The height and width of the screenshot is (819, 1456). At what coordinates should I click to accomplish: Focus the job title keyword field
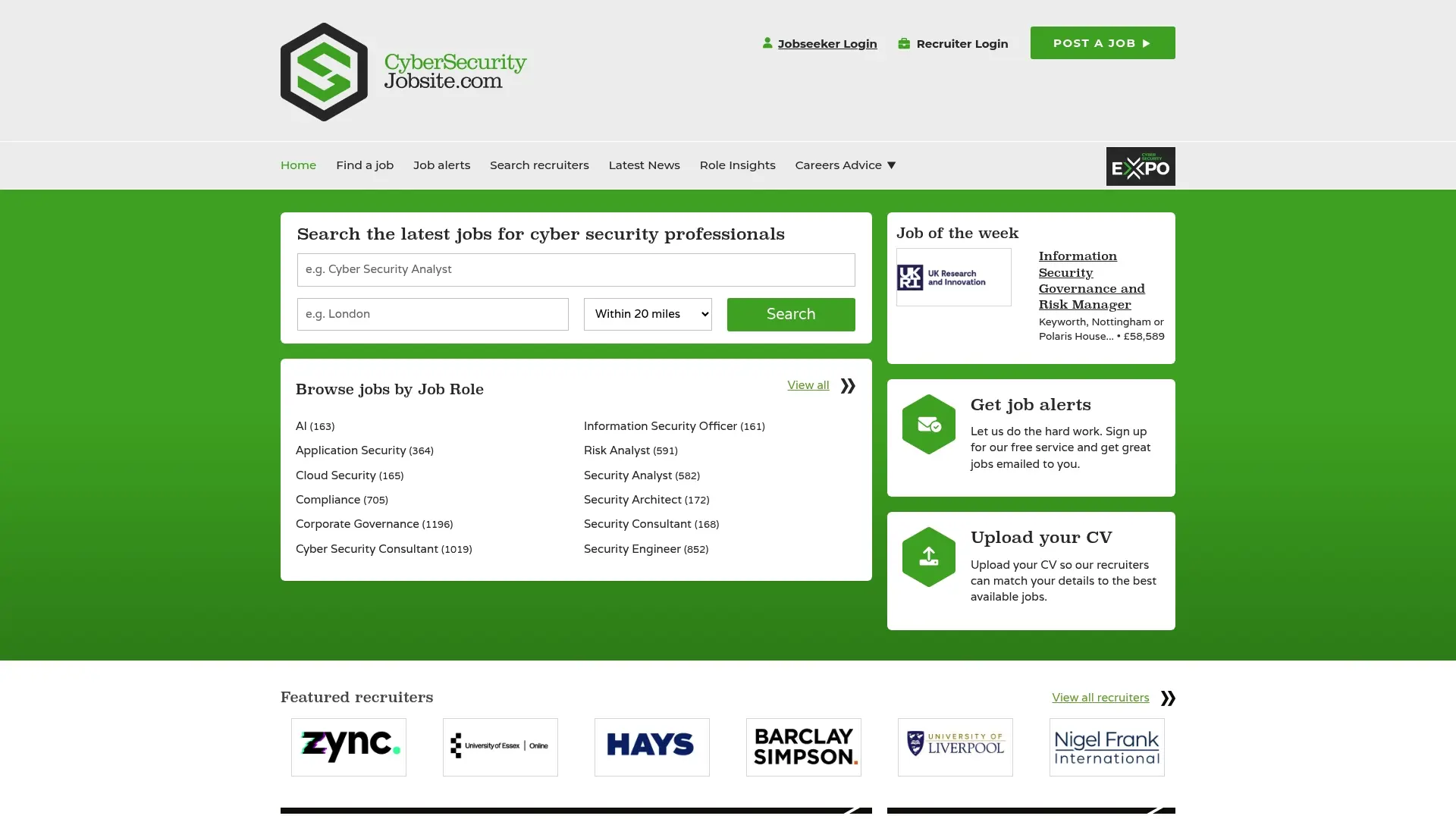pos(576,270)
